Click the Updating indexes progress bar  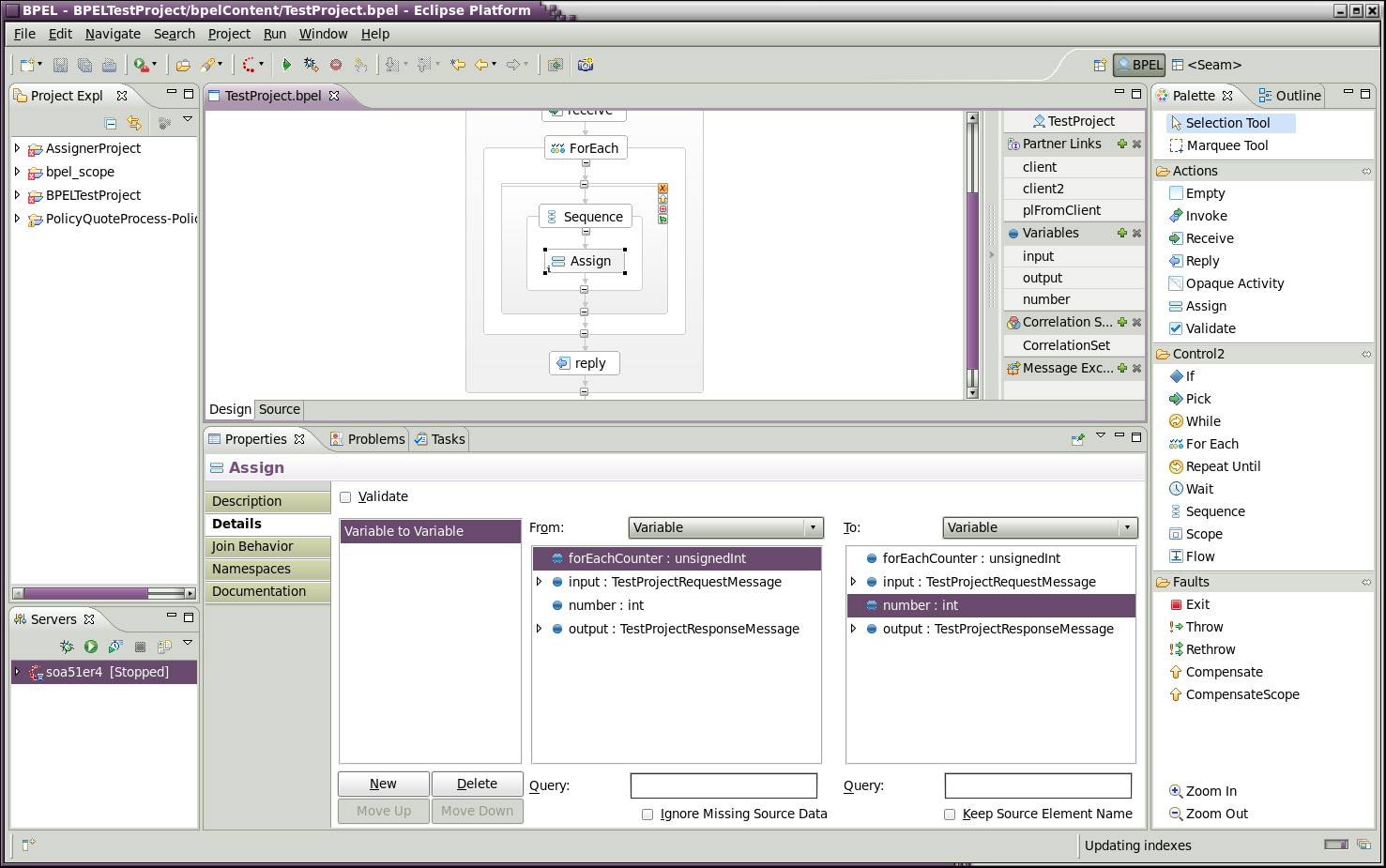(x=1336, y=845)
